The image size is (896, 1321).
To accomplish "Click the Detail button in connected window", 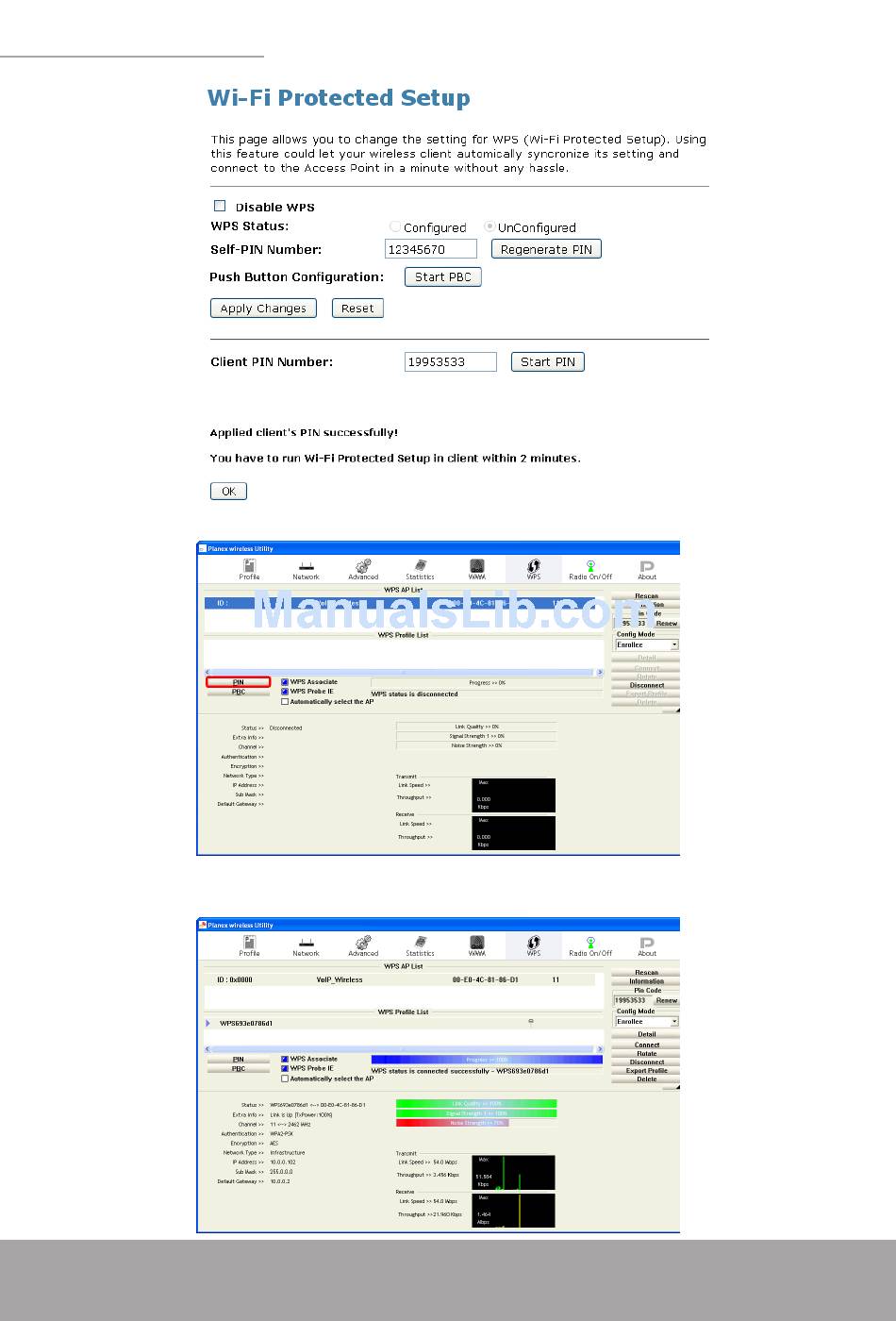I will [x=646, y=1034].
